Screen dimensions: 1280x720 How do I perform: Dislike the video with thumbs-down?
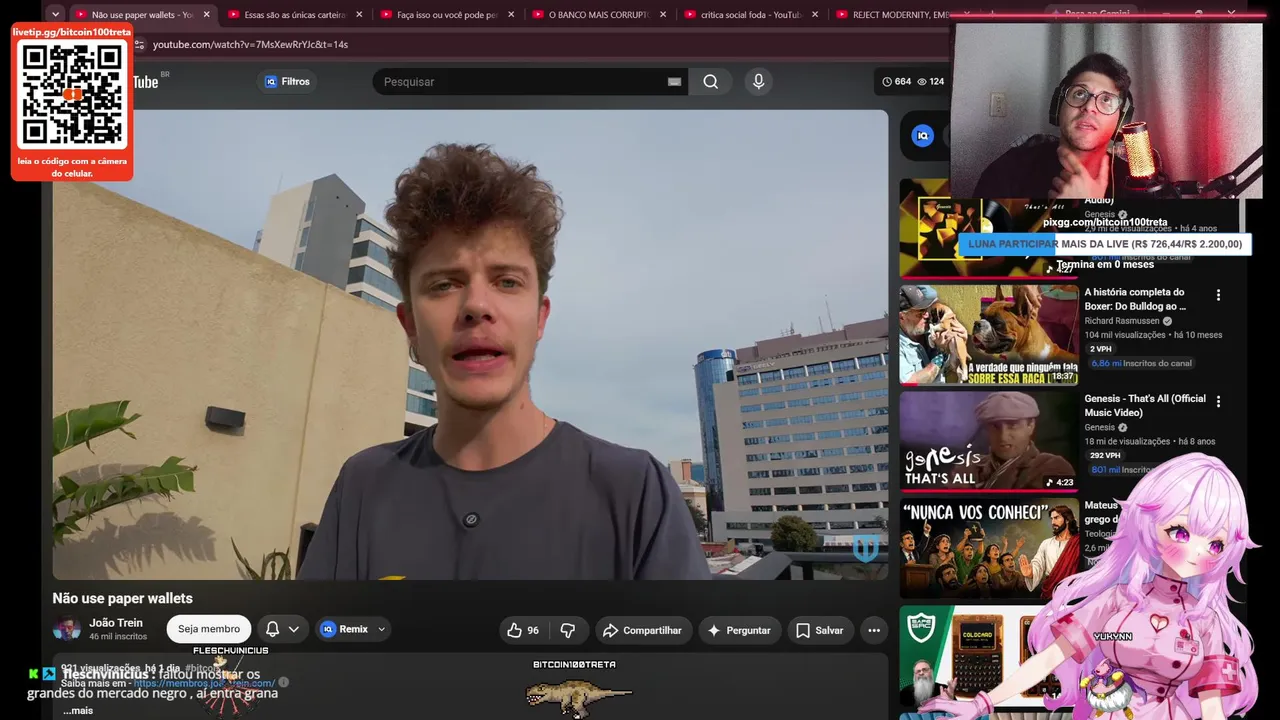pyautogui.click(x=568, y=630)
